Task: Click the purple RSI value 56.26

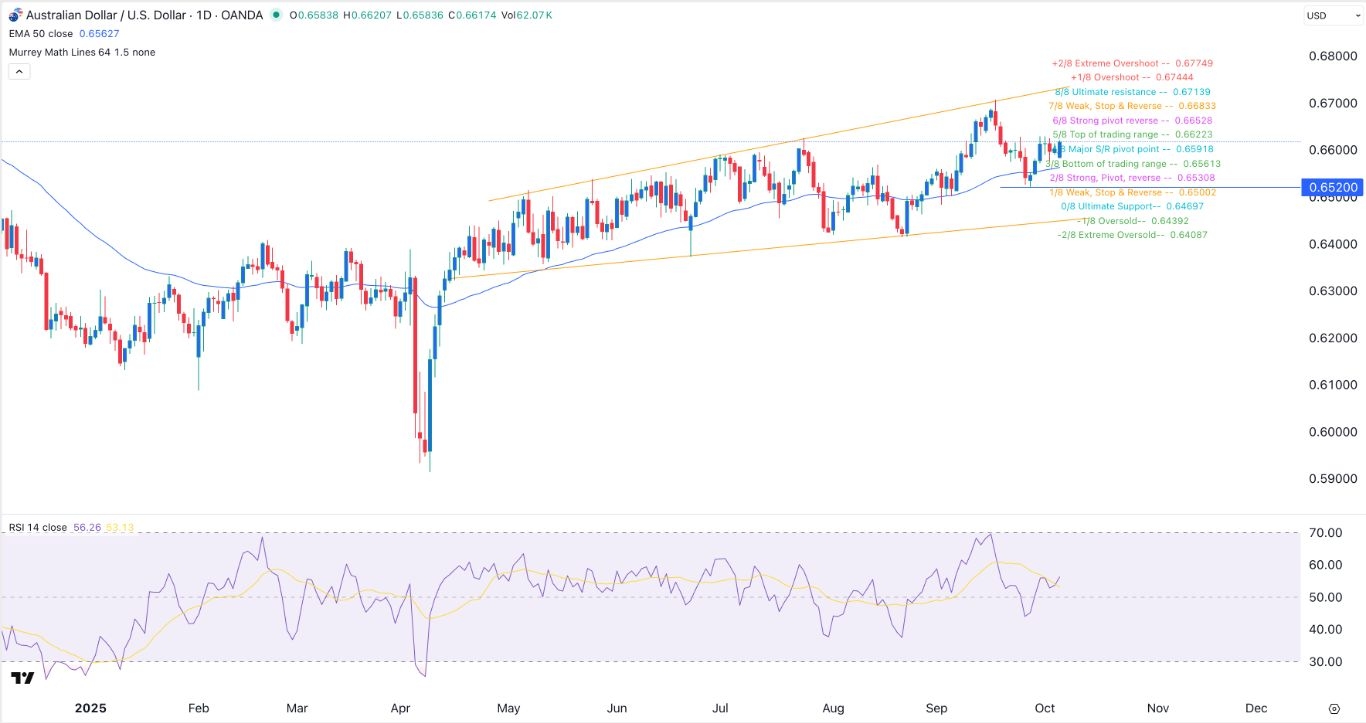Action: coord(87,527)
